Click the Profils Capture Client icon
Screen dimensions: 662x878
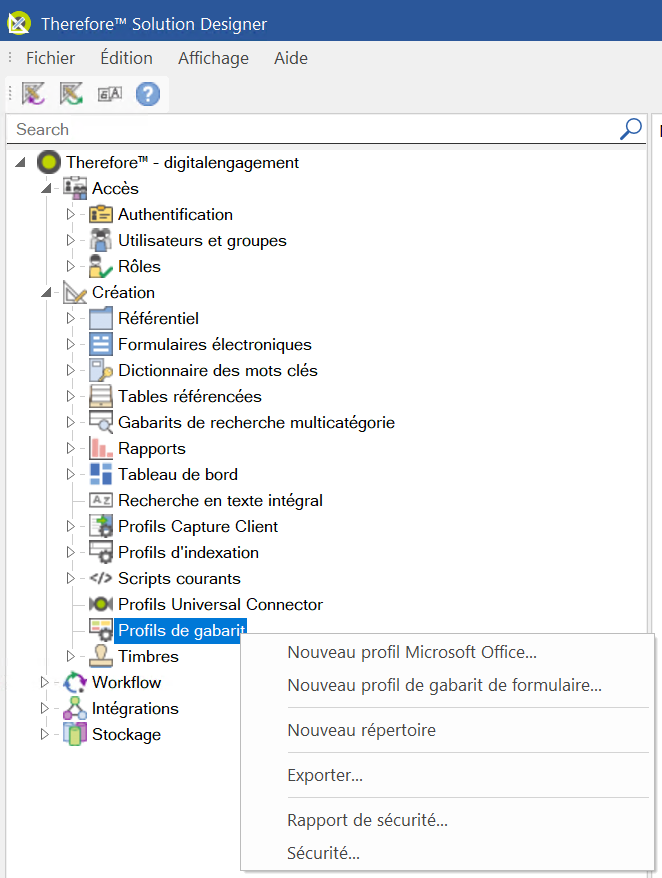coord(101,526)
